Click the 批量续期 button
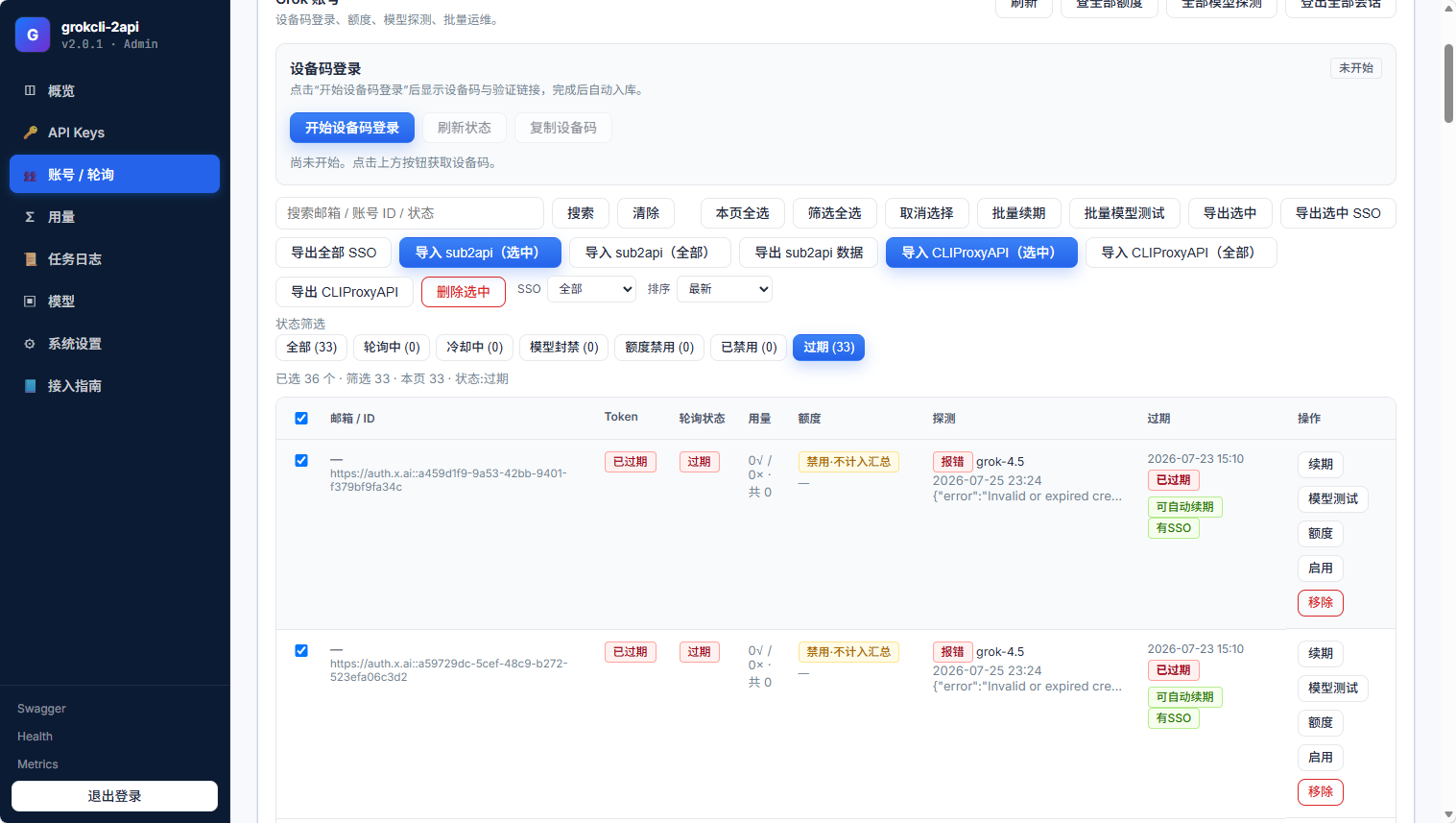 click(1019, 213)
